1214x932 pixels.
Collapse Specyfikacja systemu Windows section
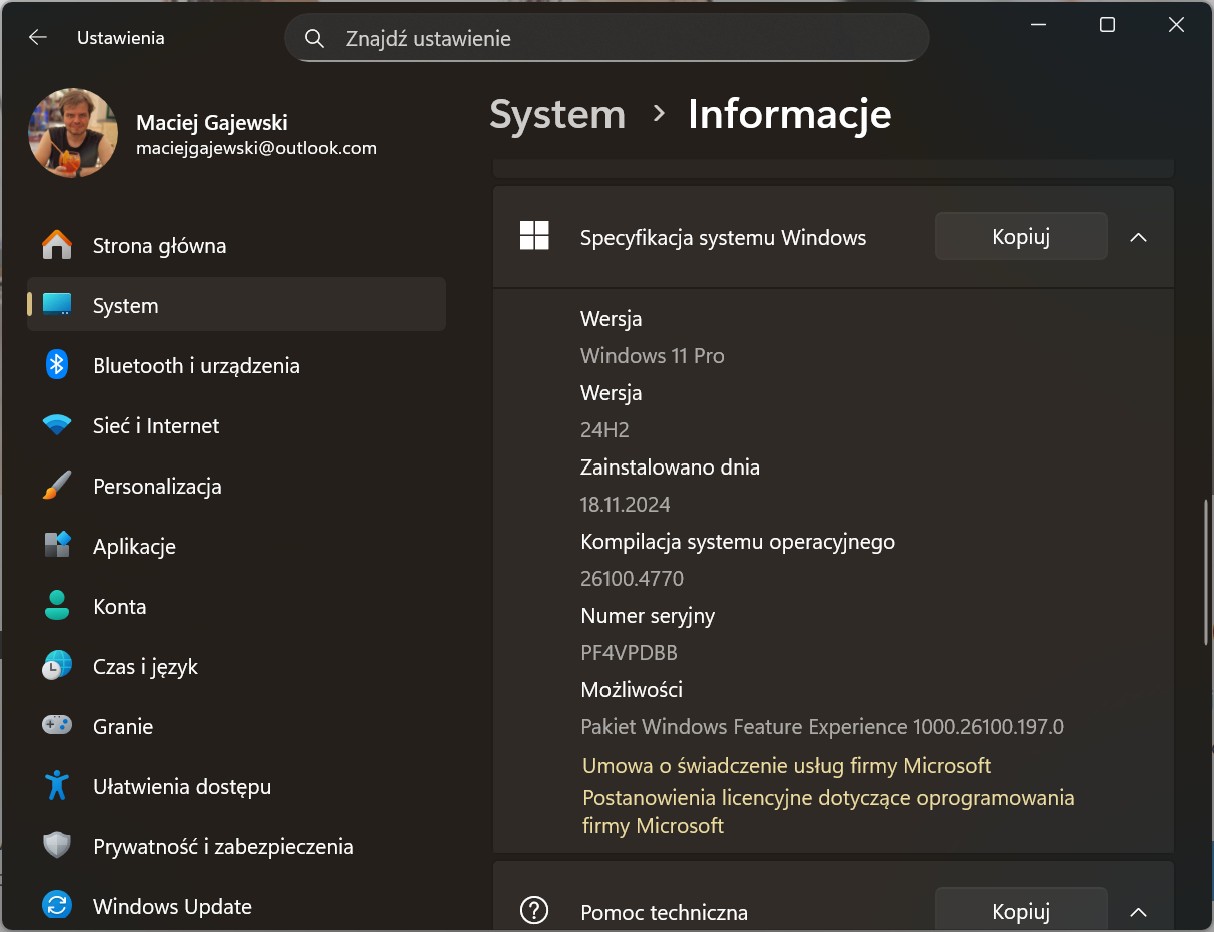pyautogui.click(x=1138, y=237)
